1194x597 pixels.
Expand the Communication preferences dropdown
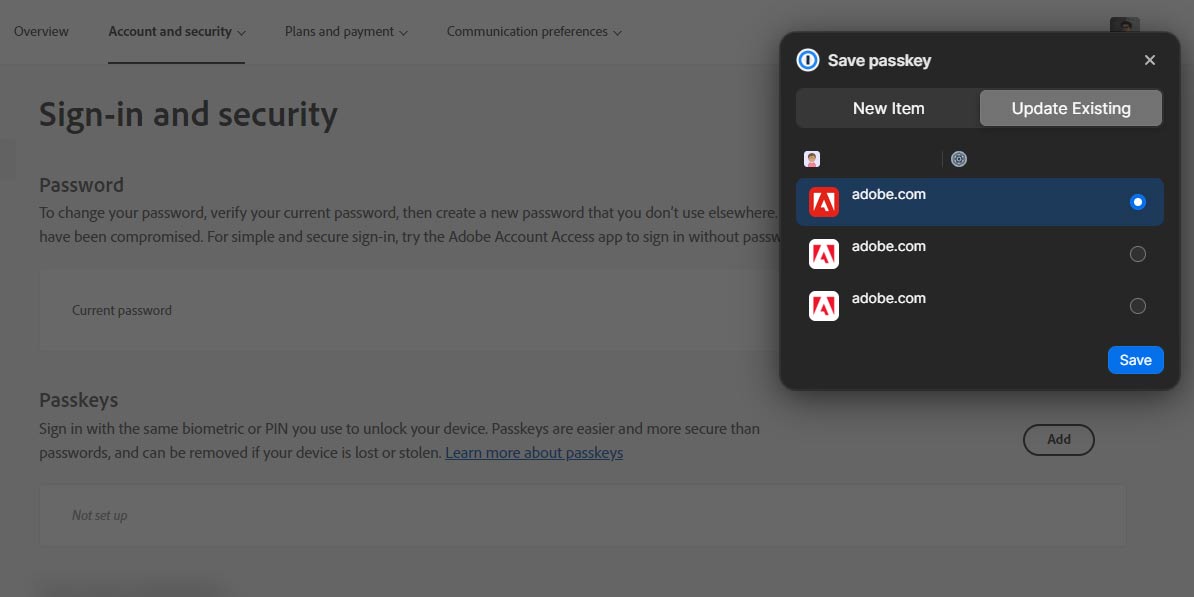[x=534, y=31]
